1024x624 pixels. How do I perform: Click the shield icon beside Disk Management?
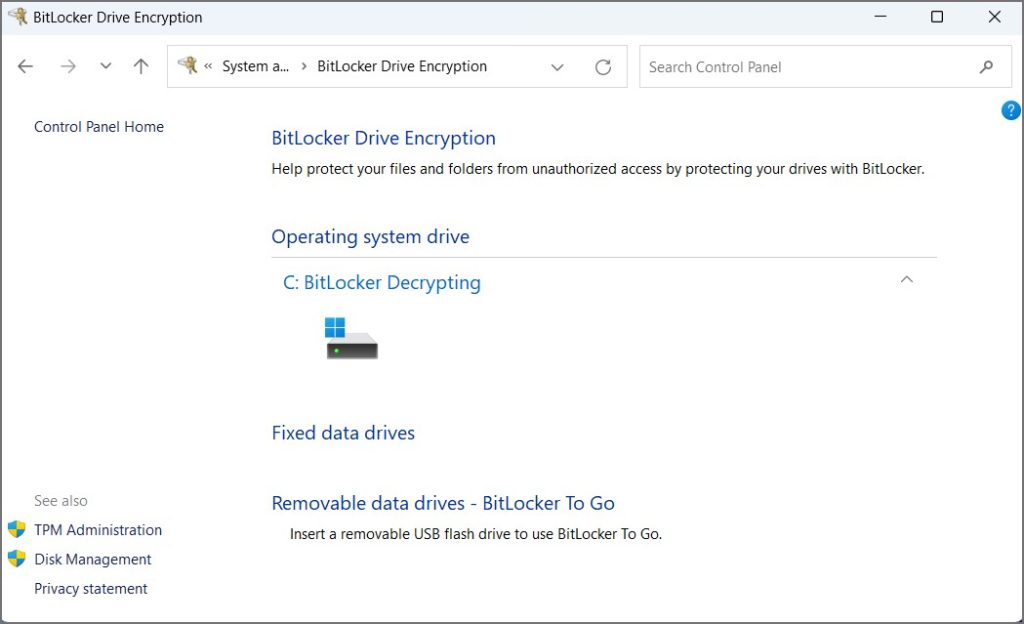16,559
